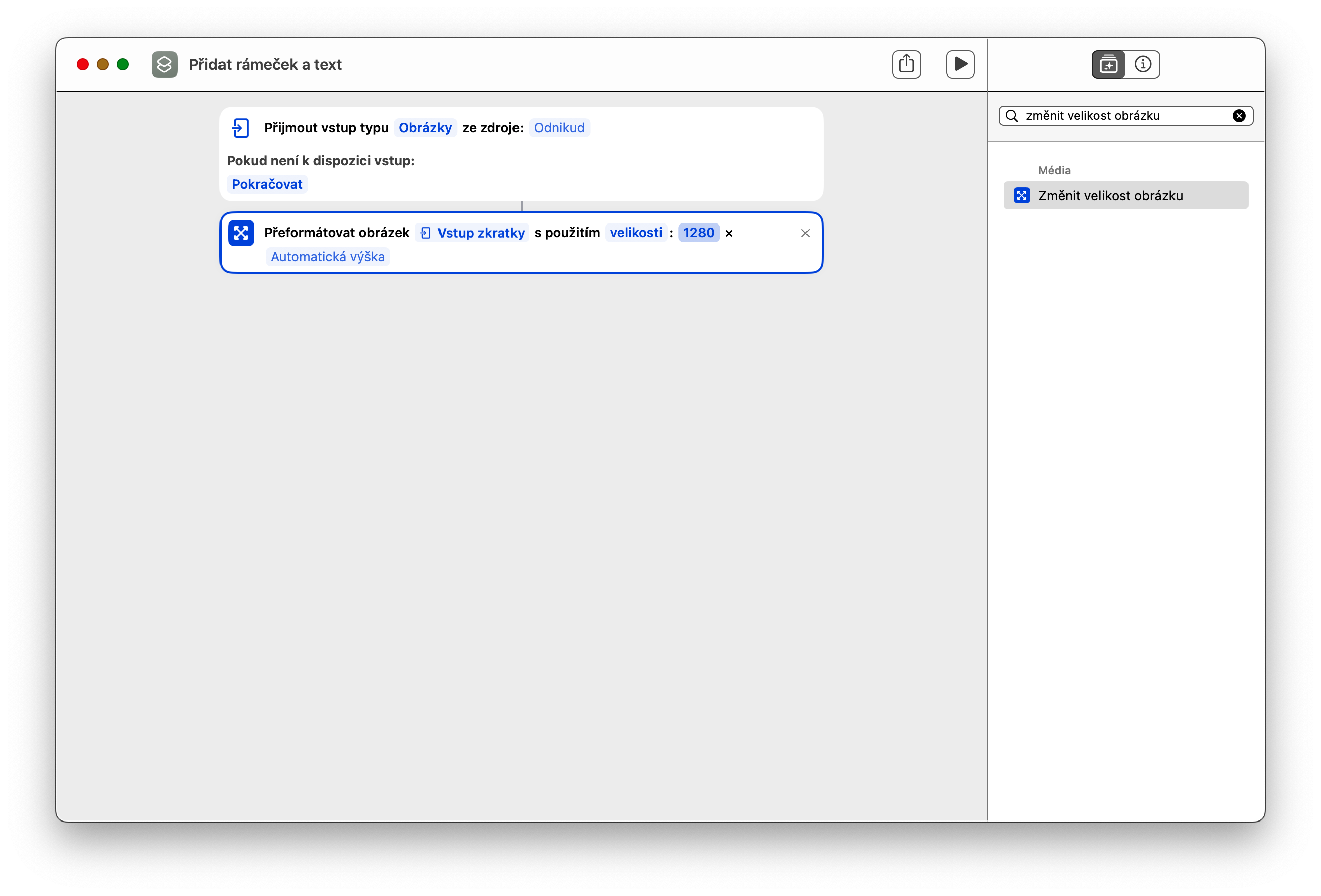
Task: Change the velikosti resize mode option
Action: 635,233
